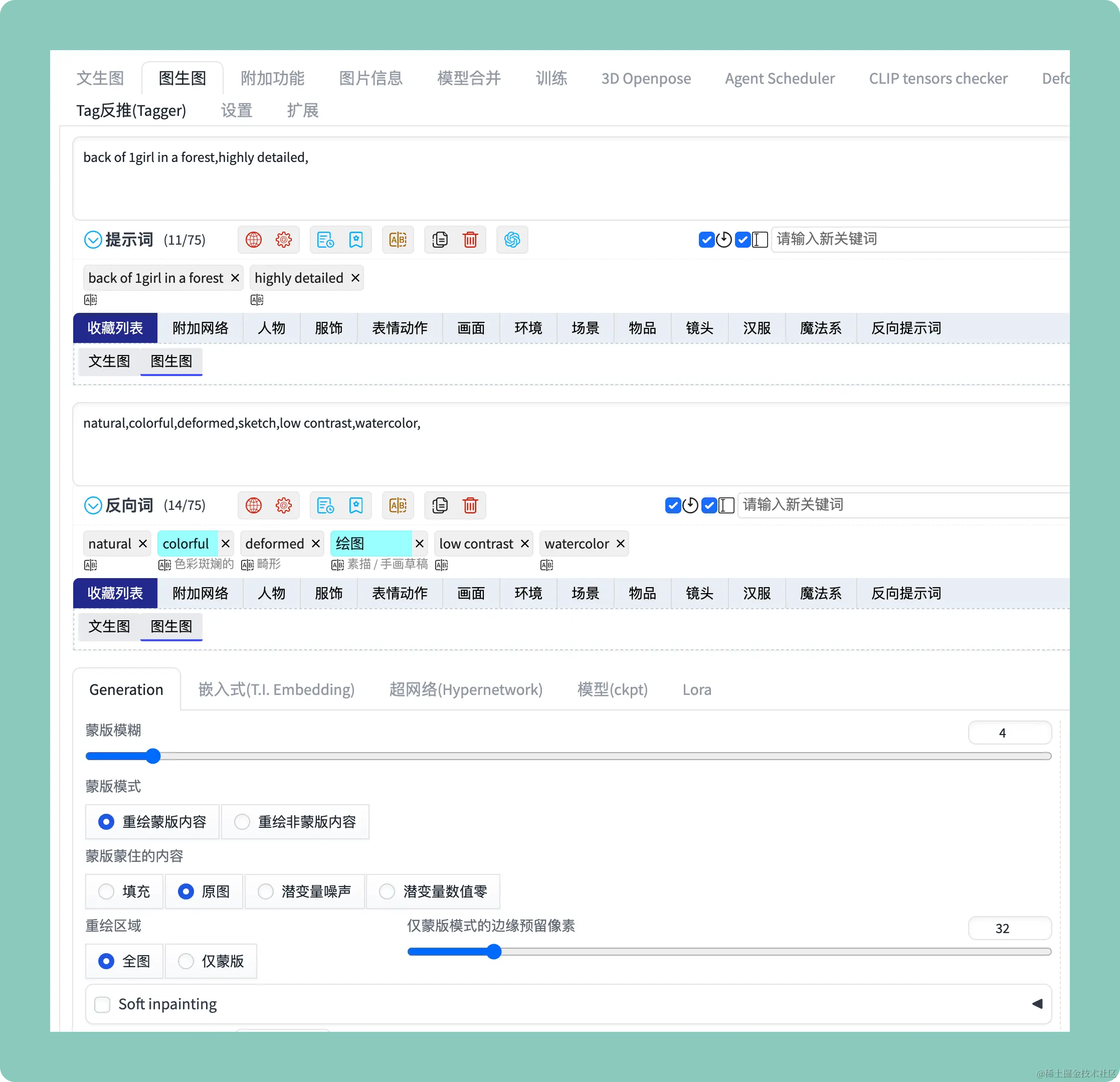Screen dimensions: 1120x1082
Task: Click the translate icon in the prompt toolbar
Action: (x=398, y=240)
